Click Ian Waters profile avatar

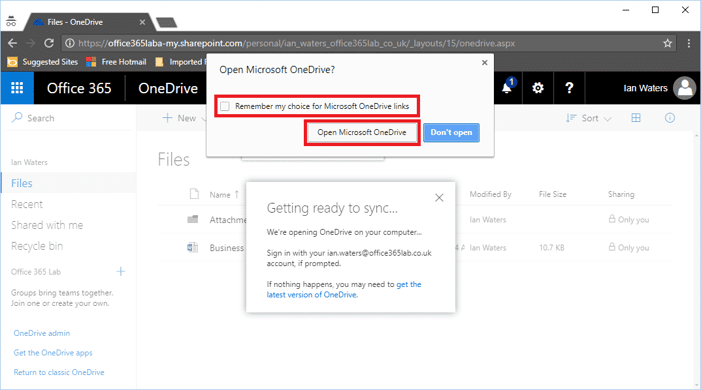(x=684, y=88)
